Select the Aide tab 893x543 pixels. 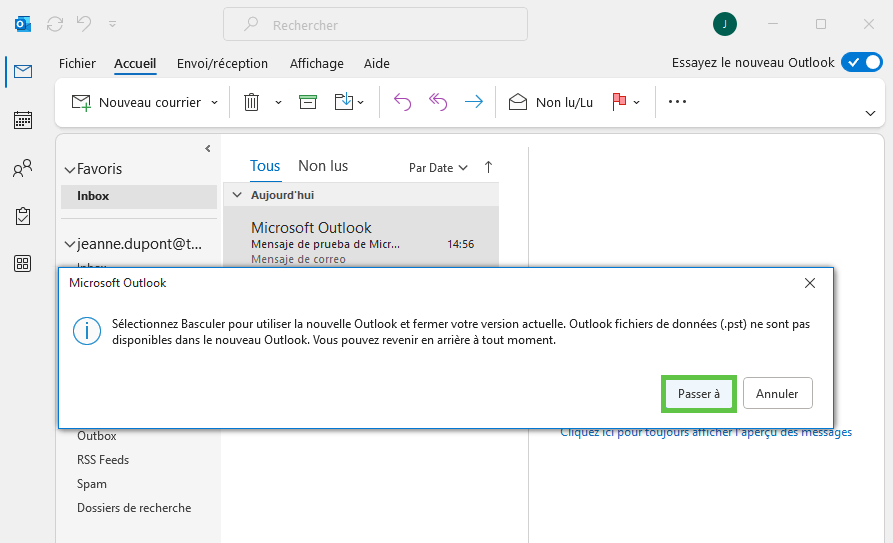pyautogui.click(x=377, y=63)
